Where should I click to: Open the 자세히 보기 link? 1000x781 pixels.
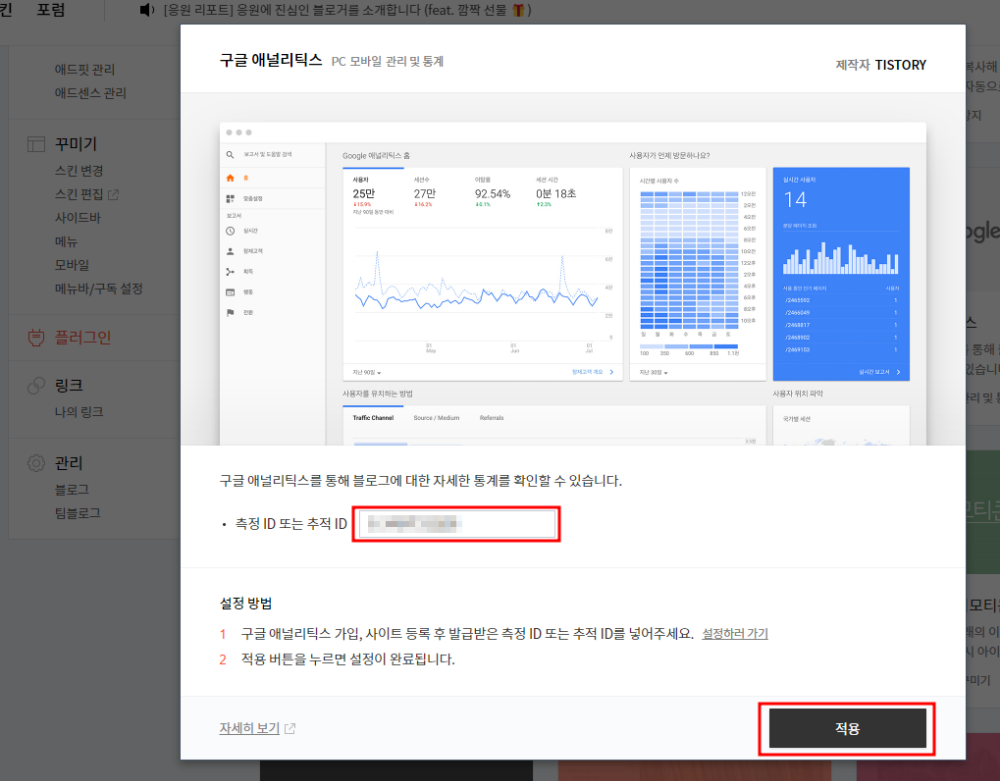[x=249, y=728]
